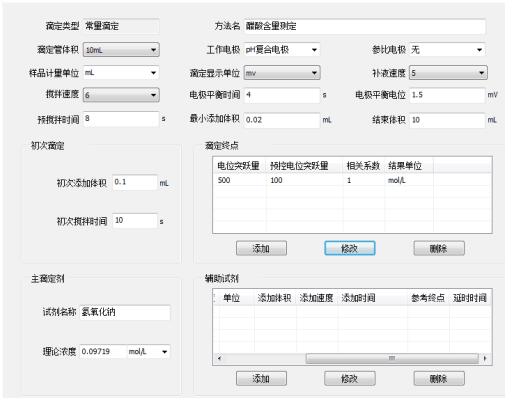The image size is (514, 404).
Task: Click the 结束体积 input field
Action: point(447,120)
